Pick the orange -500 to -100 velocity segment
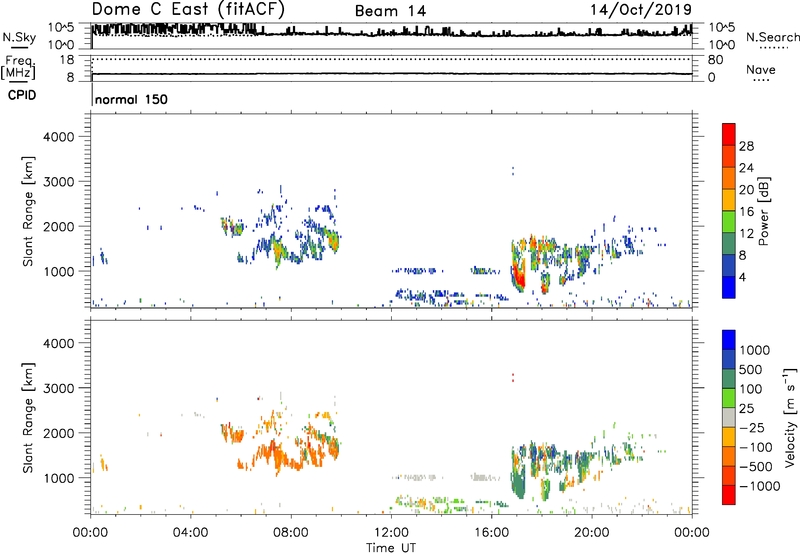The height and width of the screenshot is (554, 800). click(729, 456)
